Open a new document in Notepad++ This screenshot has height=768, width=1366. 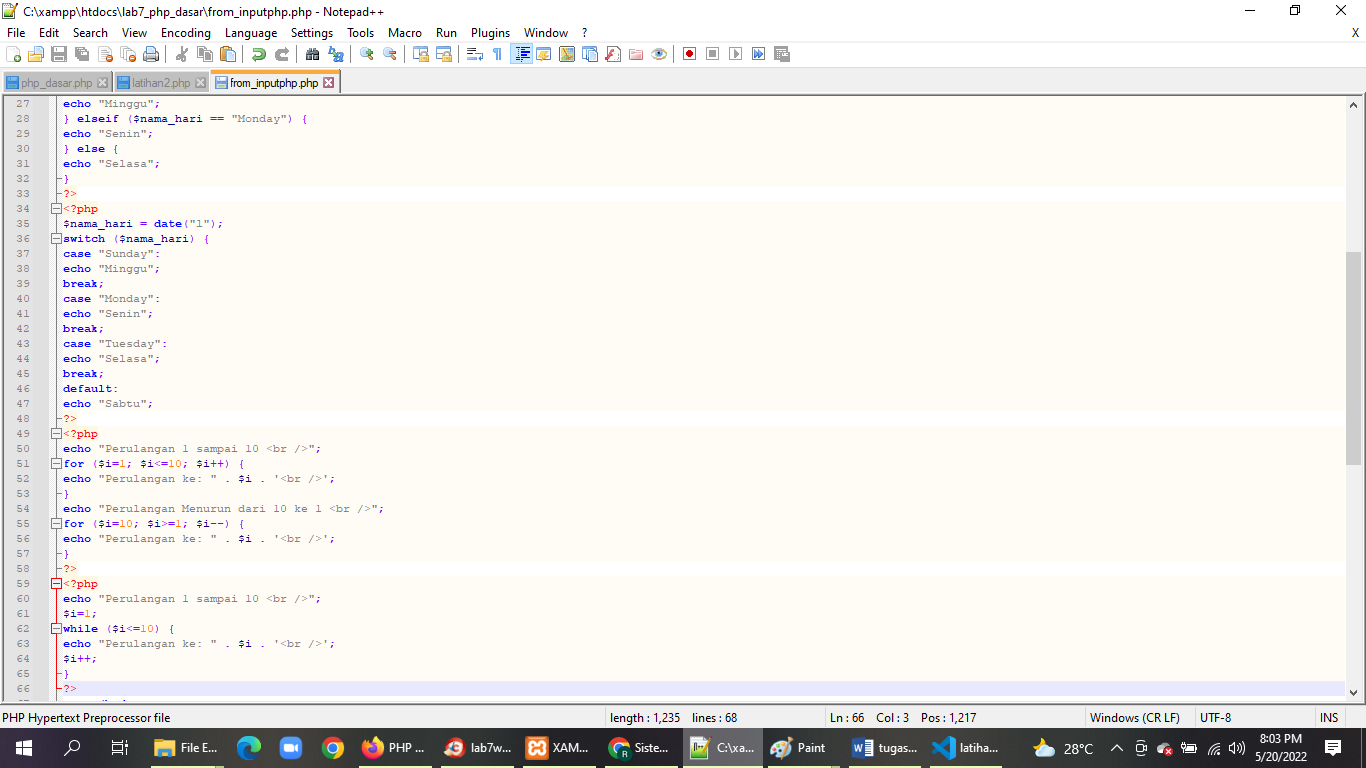pos(12,54)
